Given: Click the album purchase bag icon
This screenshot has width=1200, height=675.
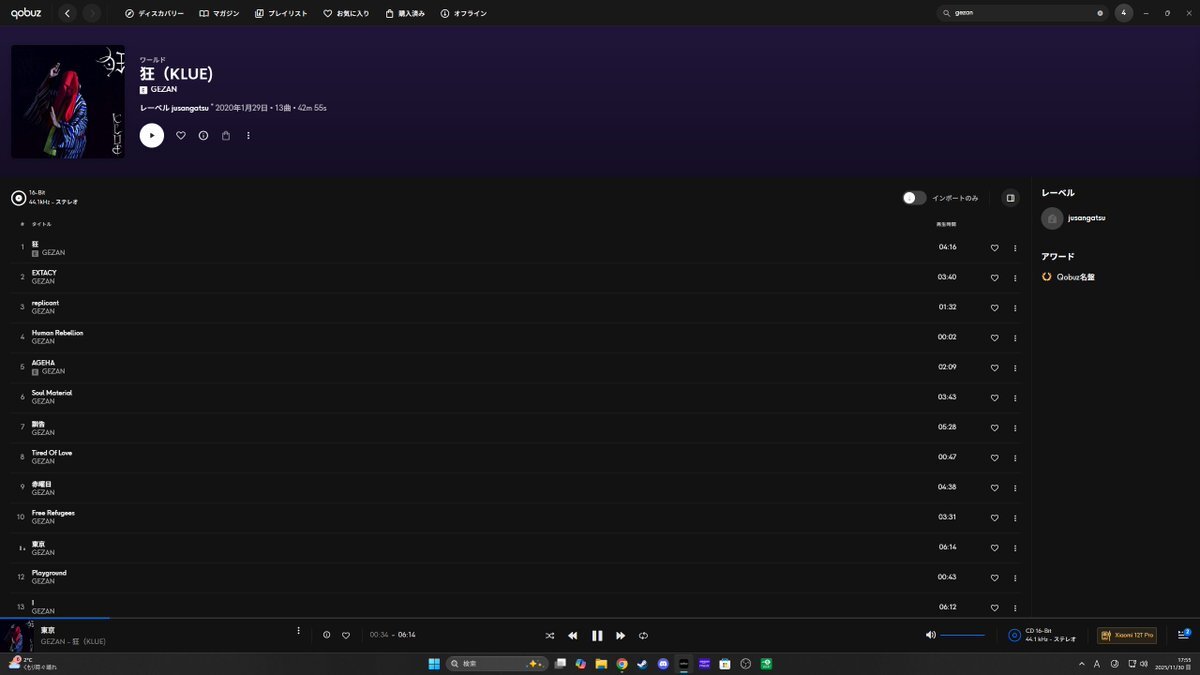Looking at the screenshot, I should click(x=226, y=136).
